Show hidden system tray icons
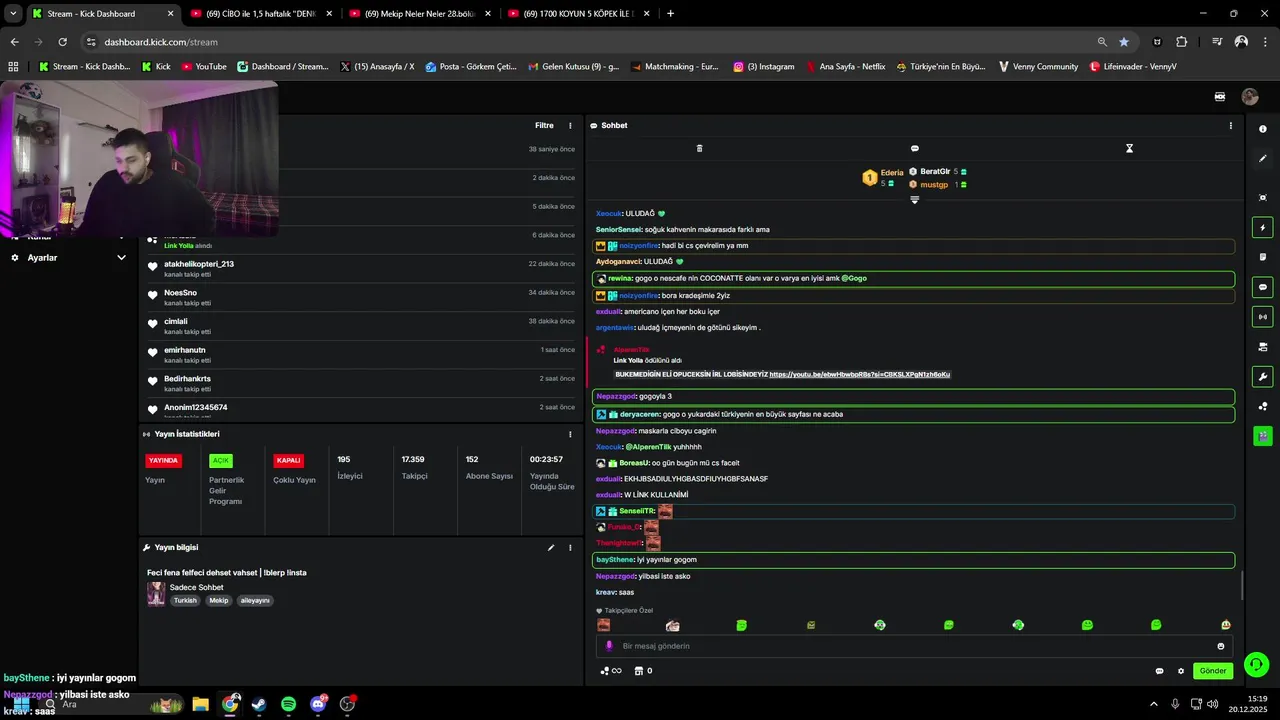The image size is (1280, 720). [1153, 704]
